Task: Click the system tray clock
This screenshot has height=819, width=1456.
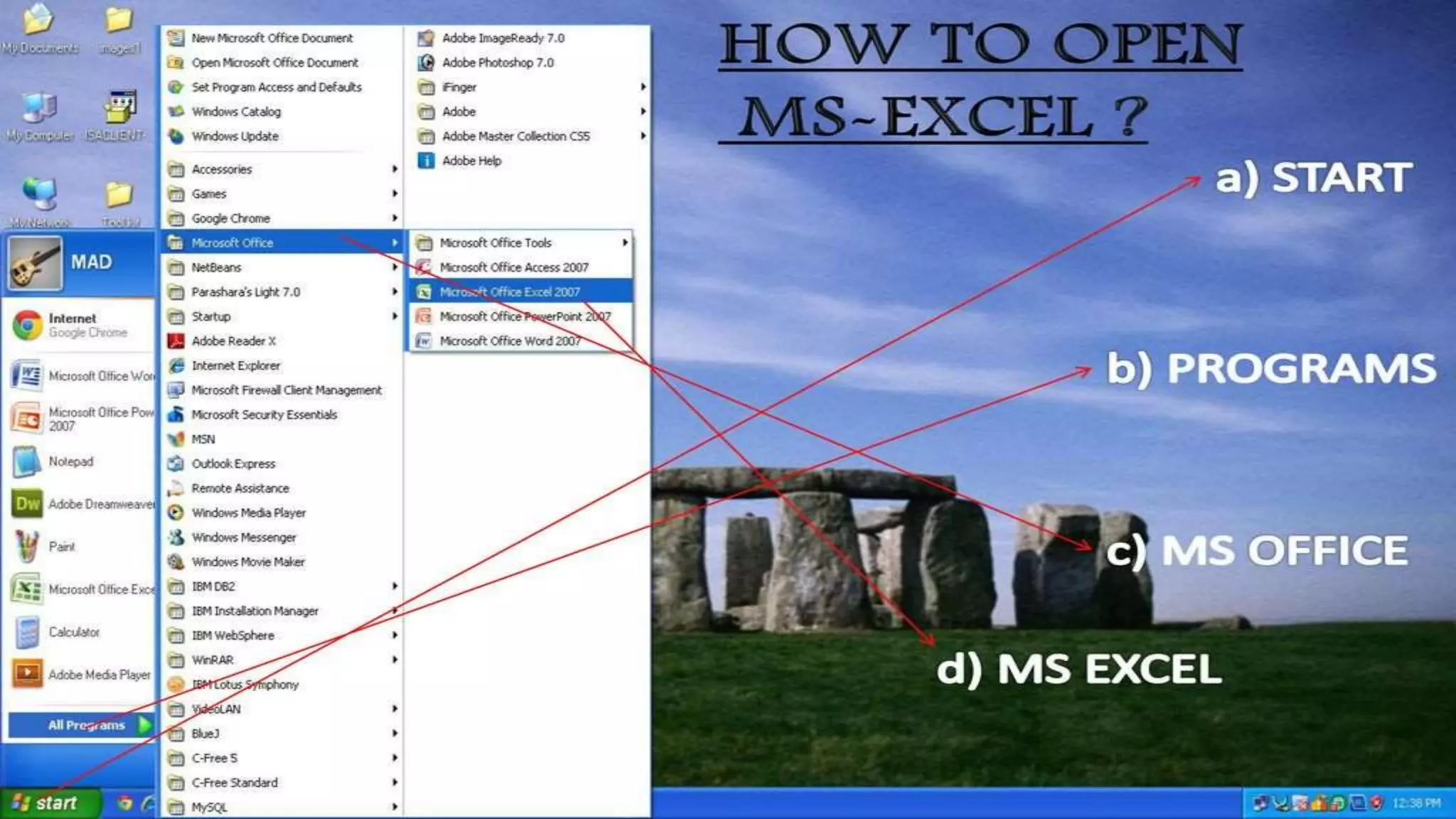Action: (x=1415, y=803)
